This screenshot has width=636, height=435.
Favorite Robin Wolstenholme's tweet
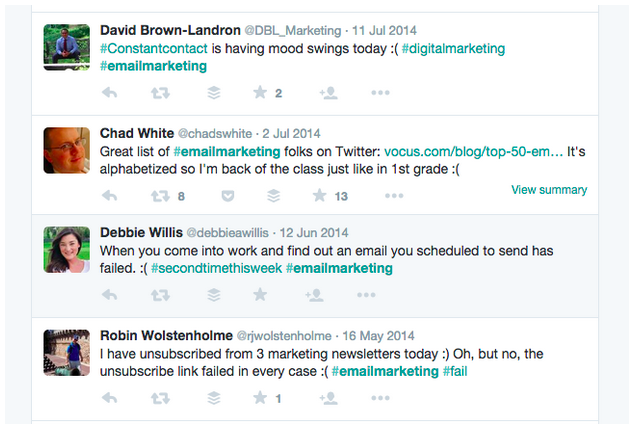coord(260,398)
